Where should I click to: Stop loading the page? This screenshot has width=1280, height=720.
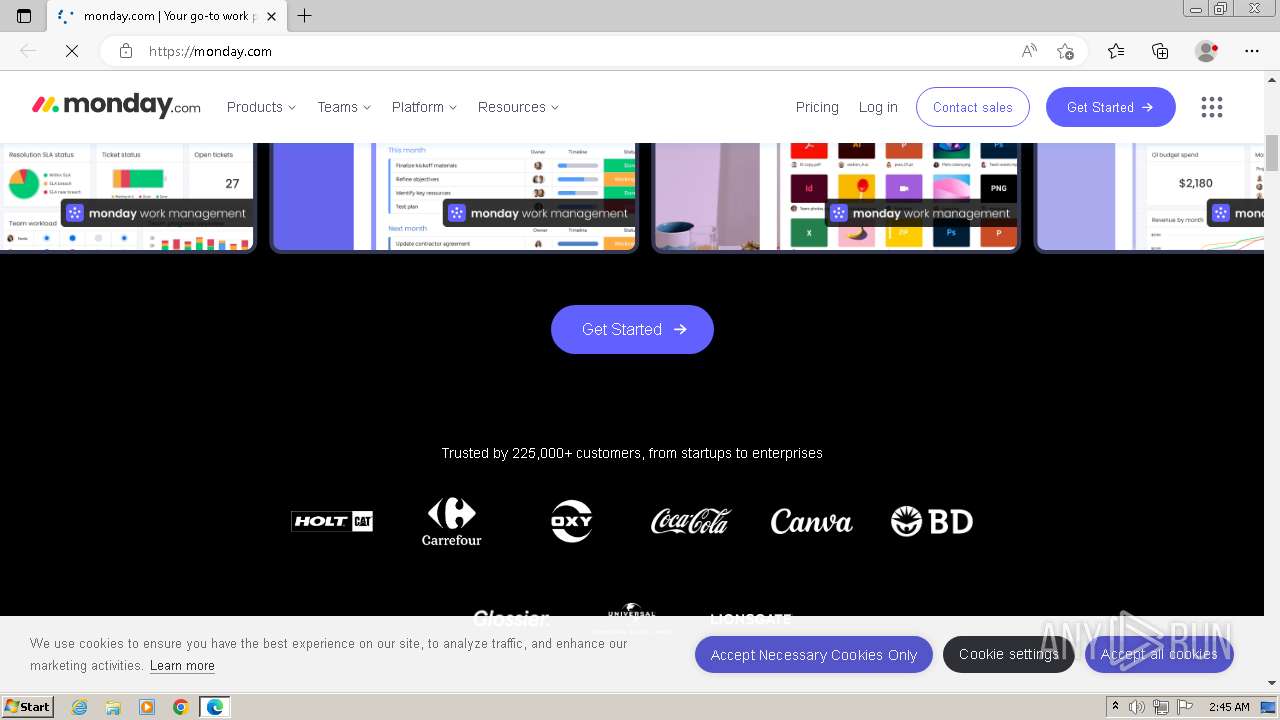pos(72,51)
